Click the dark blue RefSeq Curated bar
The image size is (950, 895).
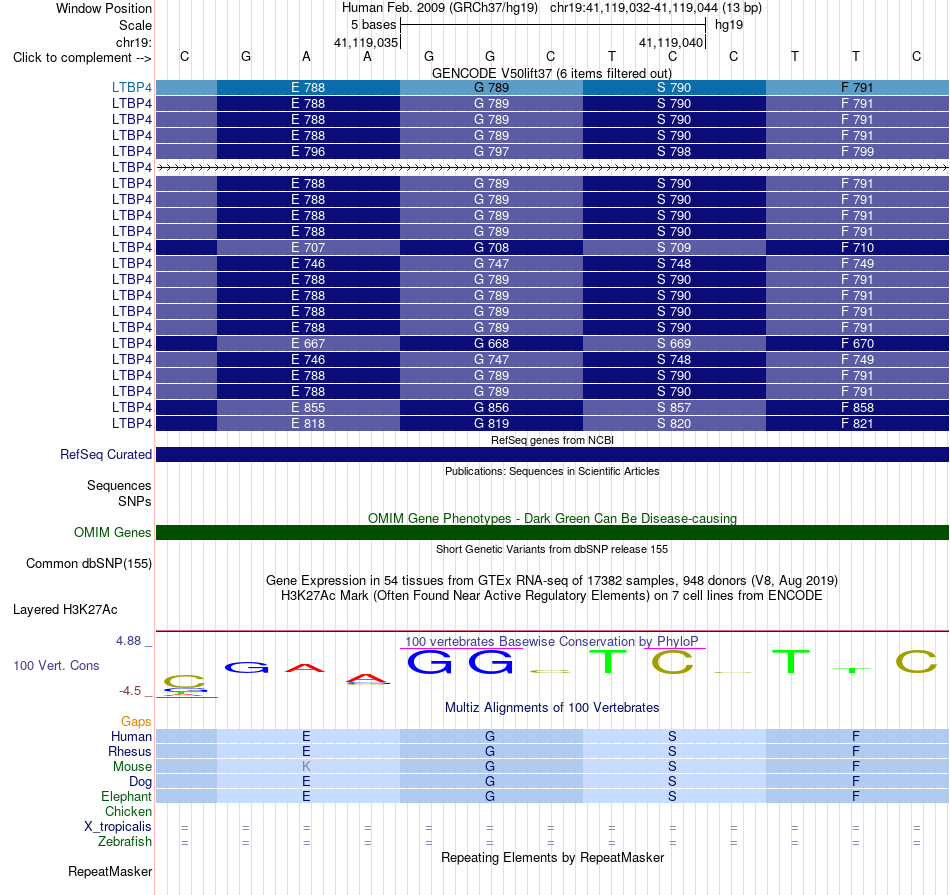click(x=553, y=454)
